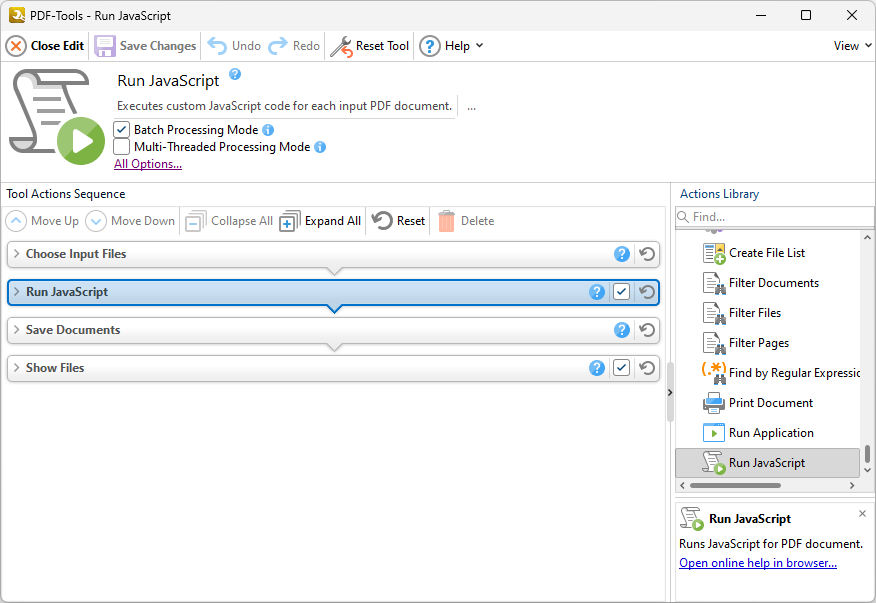The height and width of the screenshot is (603, 876).
Task: Collapse the Actions Library panel with the splitter arrow
Action: 670,393
